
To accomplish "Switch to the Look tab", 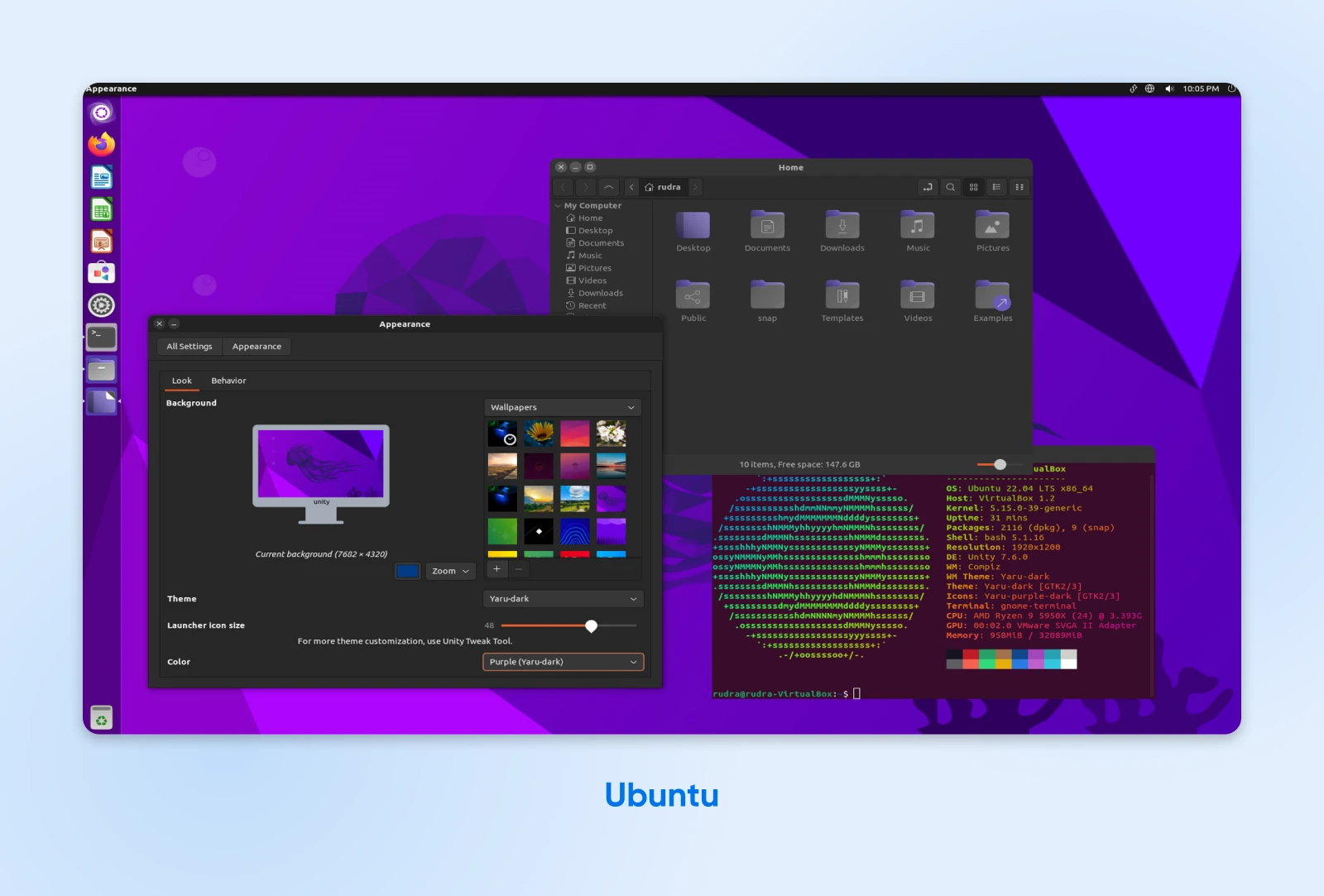I will (x=182, y=381).
